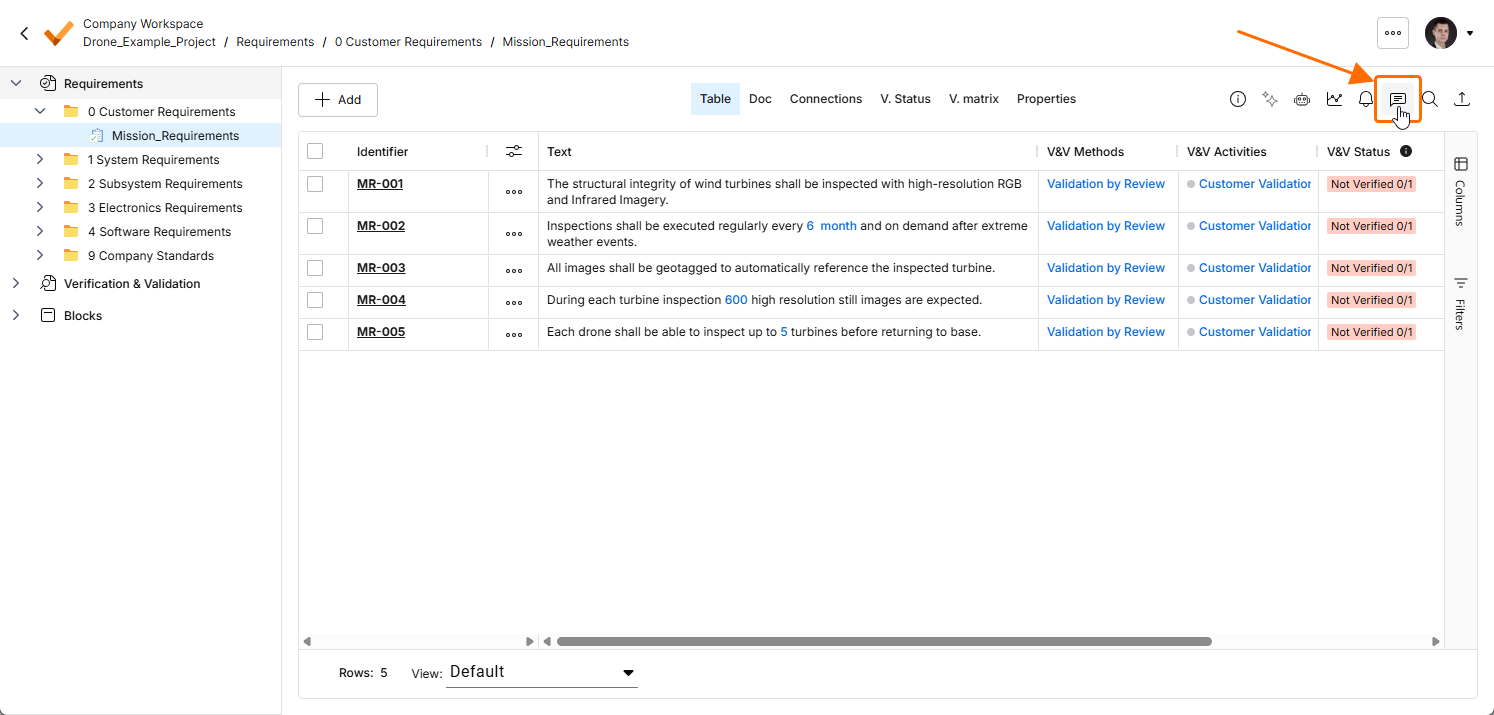Click the robot assistant icon
Screen dimensions: 1494x715
pos(1302,99)
